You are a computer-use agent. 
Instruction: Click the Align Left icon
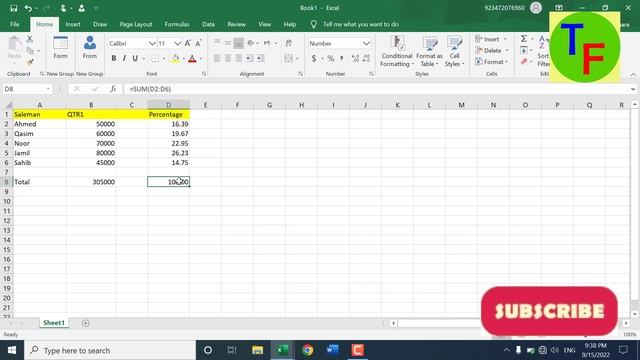coord(217,58)
